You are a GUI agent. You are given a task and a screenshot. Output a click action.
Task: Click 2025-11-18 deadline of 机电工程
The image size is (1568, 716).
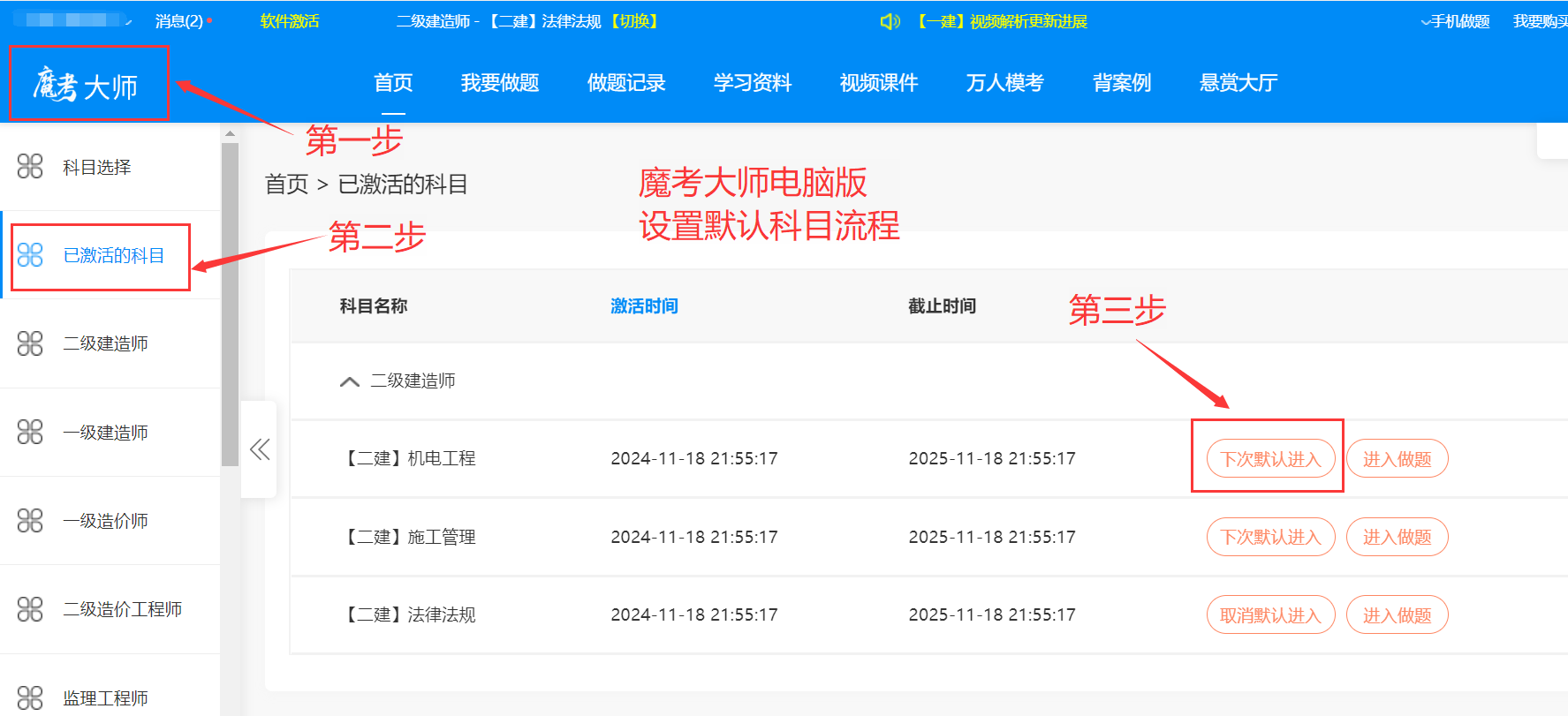[x=992, y=458]
